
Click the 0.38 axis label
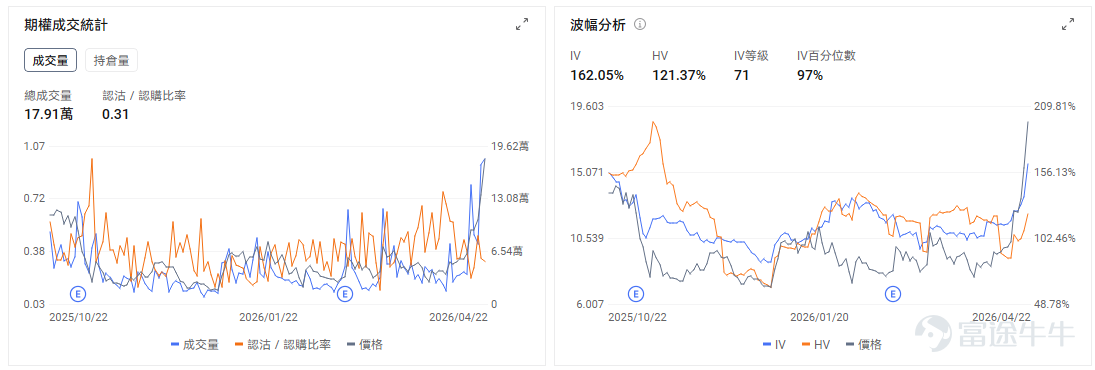coord(34,251)
